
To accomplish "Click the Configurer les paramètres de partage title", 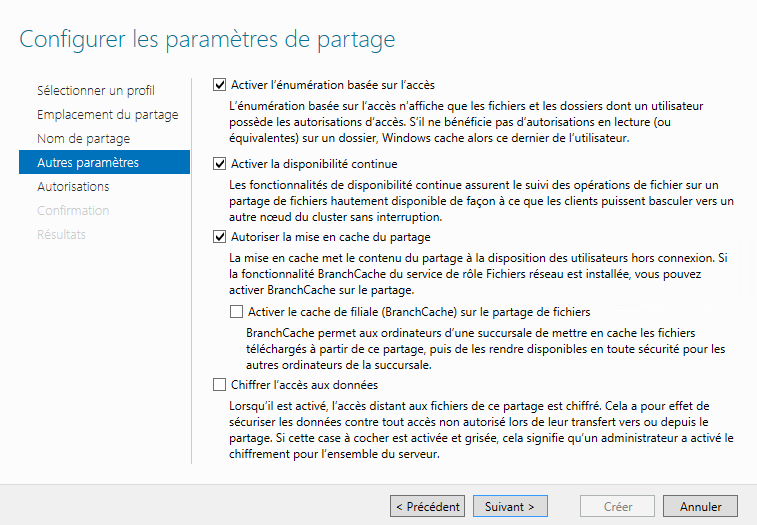I will click(207, 39).
